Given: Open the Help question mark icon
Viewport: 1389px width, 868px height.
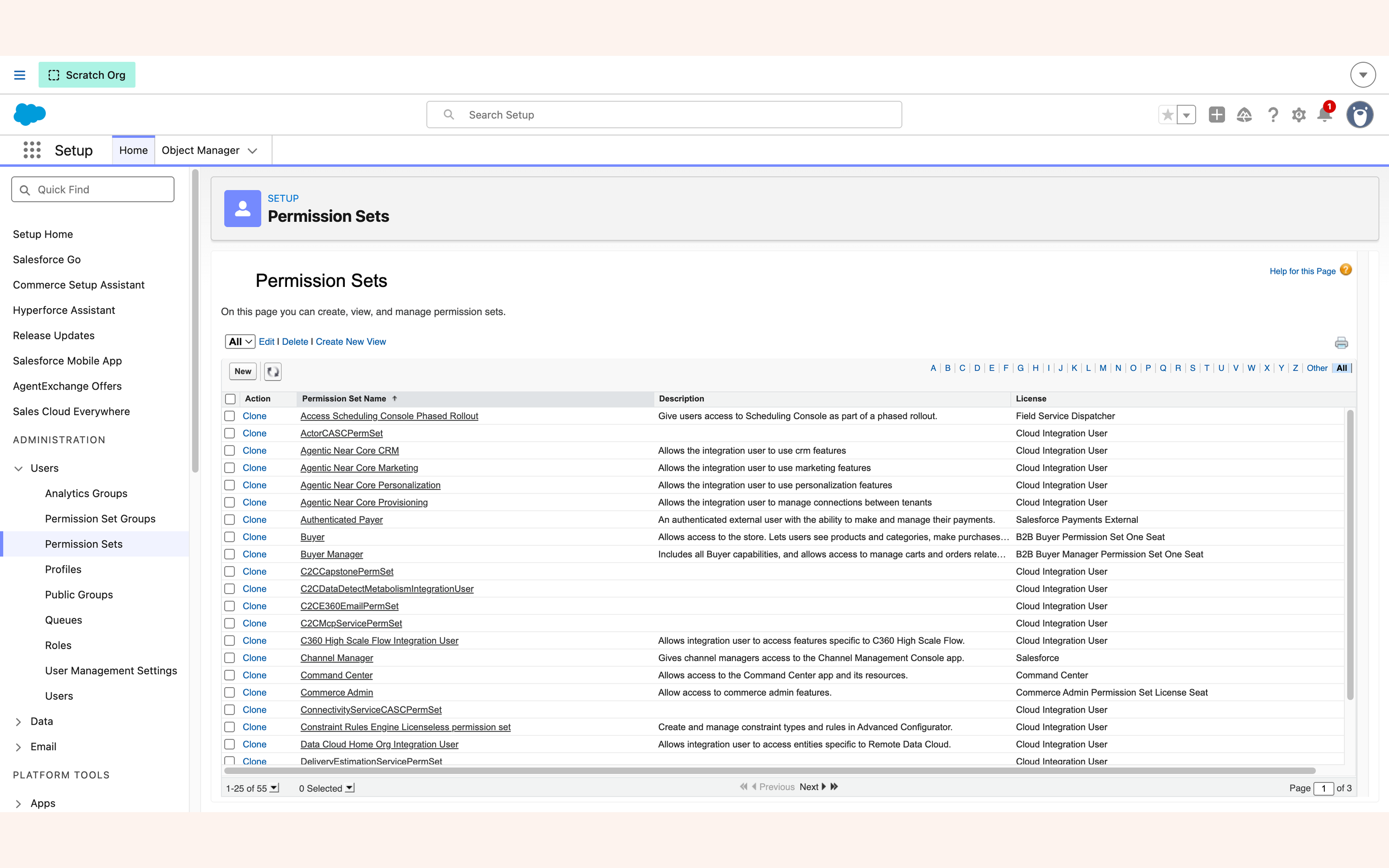Looking at the screenshot, I should (1272, 115).
